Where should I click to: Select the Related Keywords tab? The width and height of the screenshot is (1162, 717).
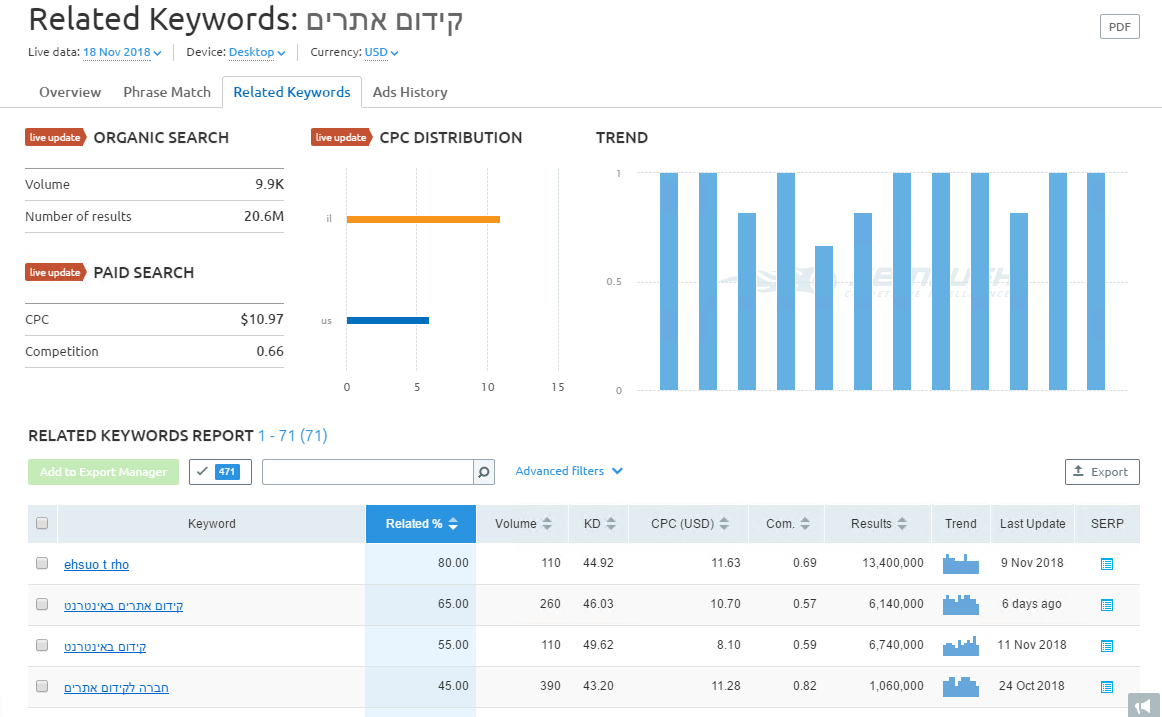pyautogui.click(x=292, y=93)
